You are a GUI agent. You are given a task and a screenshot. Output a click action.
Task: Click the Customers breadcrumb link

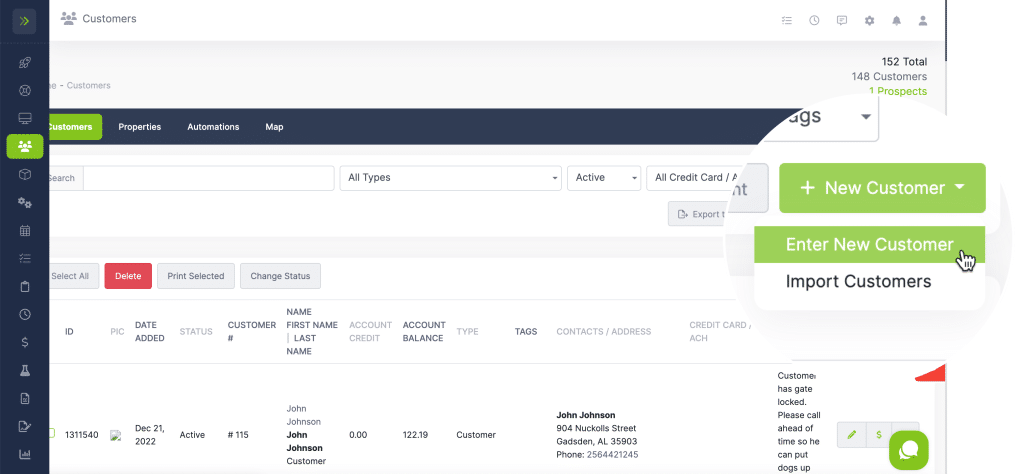pyautogui.click(x=89, y=86)
